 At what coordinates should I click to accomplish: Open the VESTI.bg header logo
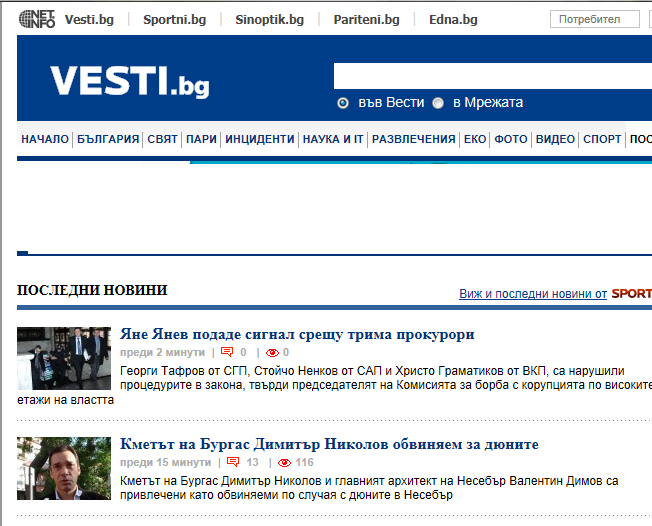tap(130, 81)
